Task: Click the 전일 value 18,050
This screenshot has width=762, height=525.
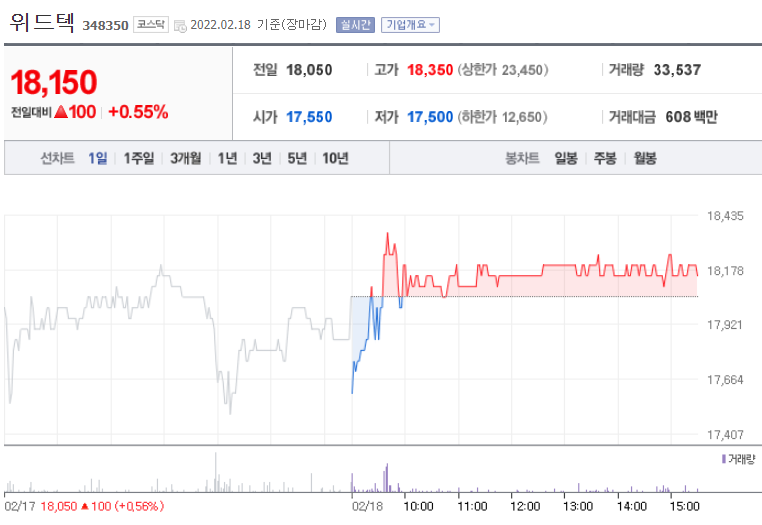Action: coord(309,70)
